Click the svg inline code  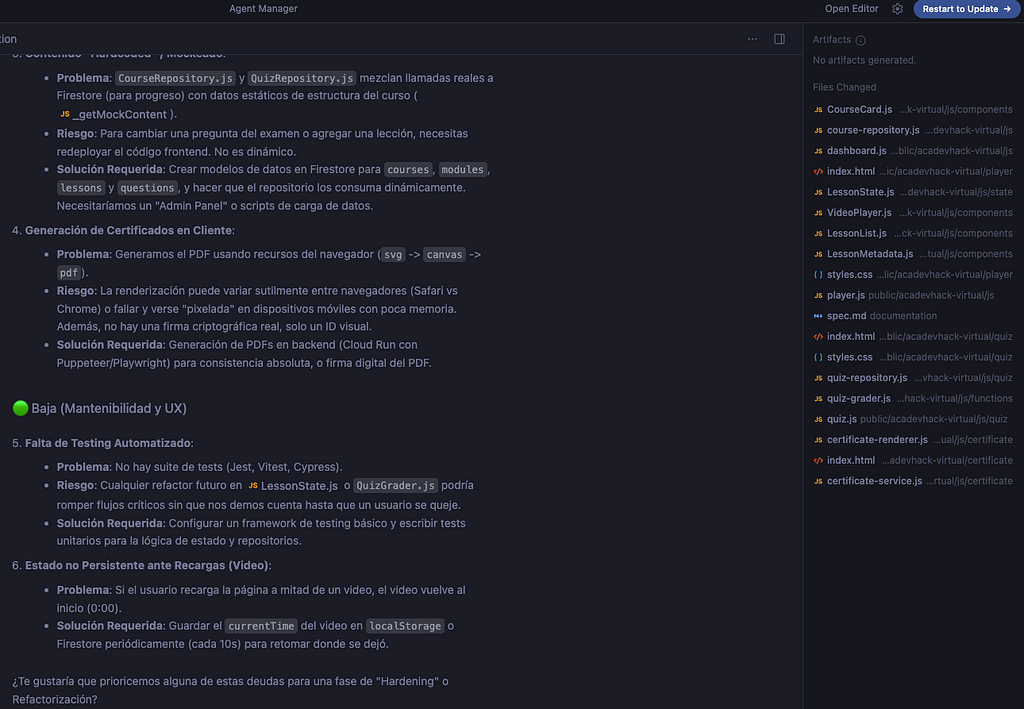point(392,255)
